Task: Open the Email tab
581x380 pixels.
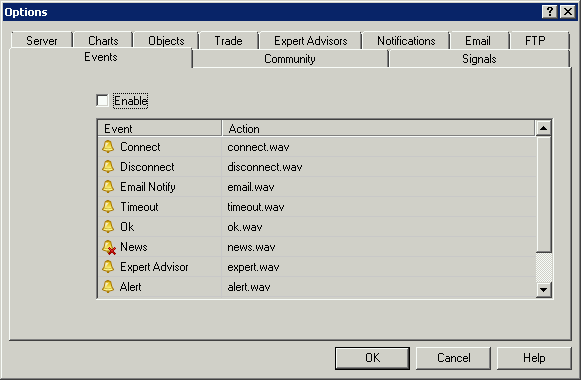Action: pos(478,40)
